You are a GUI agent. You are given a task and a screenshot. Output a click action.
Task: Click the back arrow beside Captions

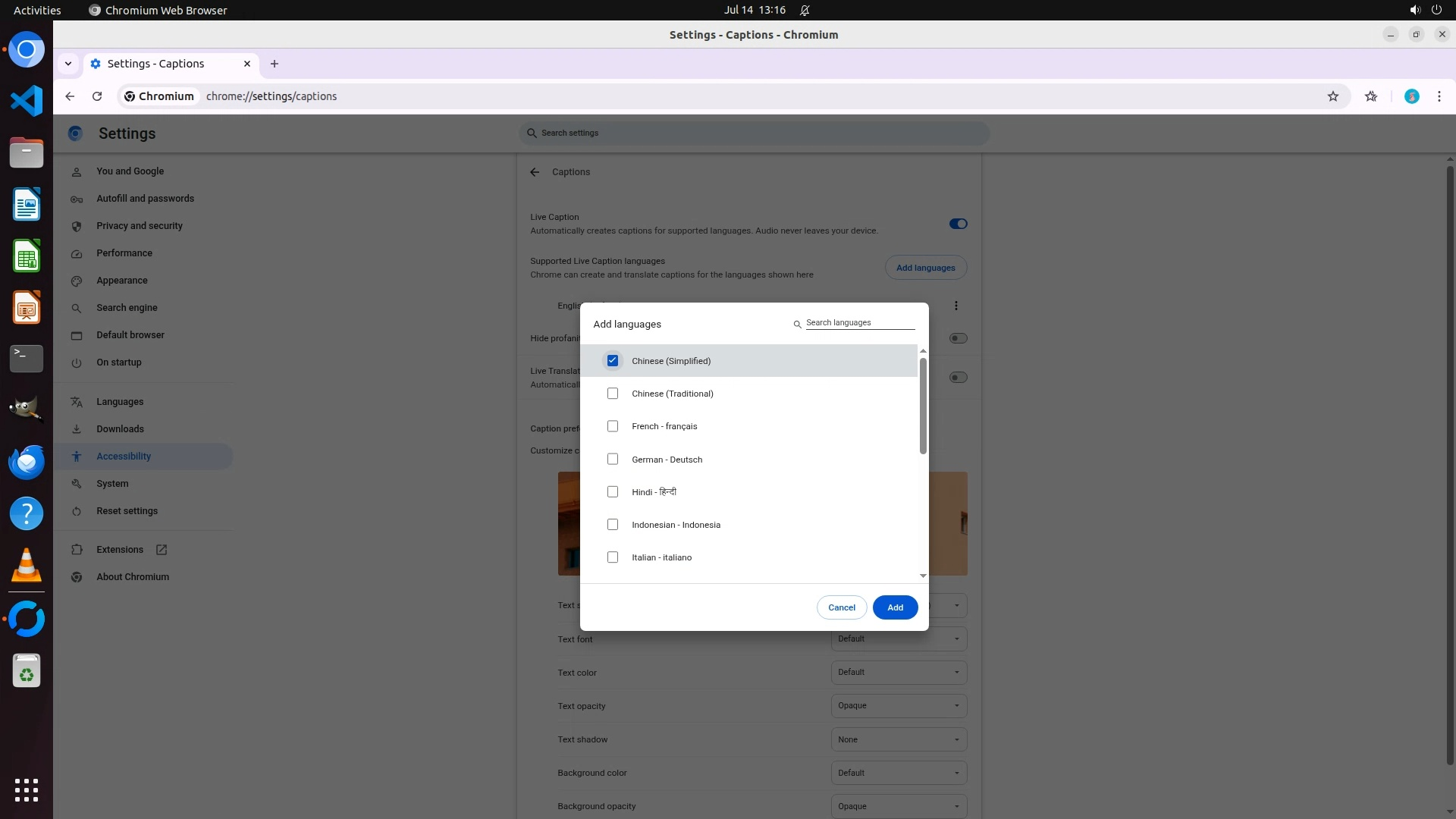535,172
